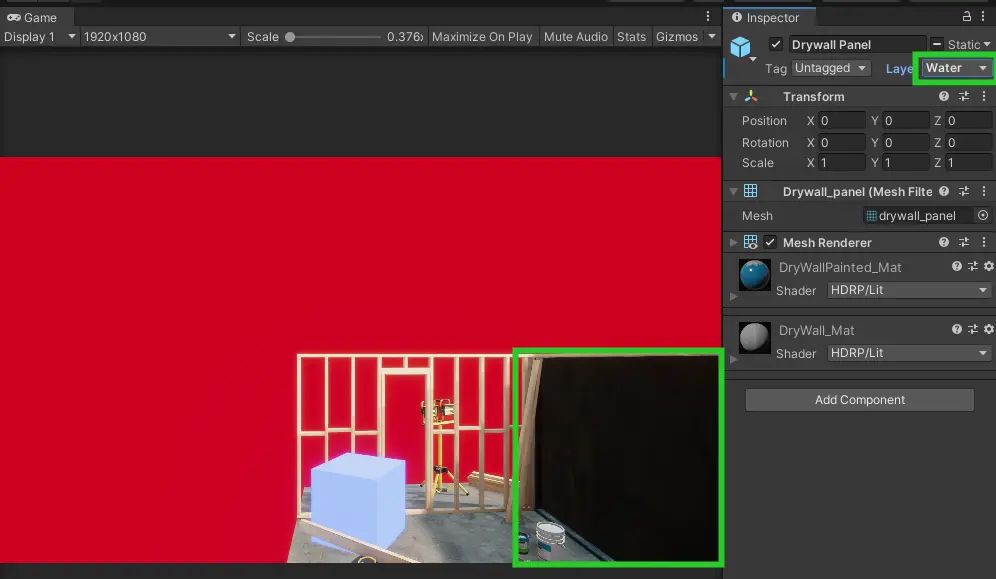996x579 pixels.
Task: Open the DryWallPainted_Mat Shader HDRP/Lit dropdown
Action: [x=908, y=290]
